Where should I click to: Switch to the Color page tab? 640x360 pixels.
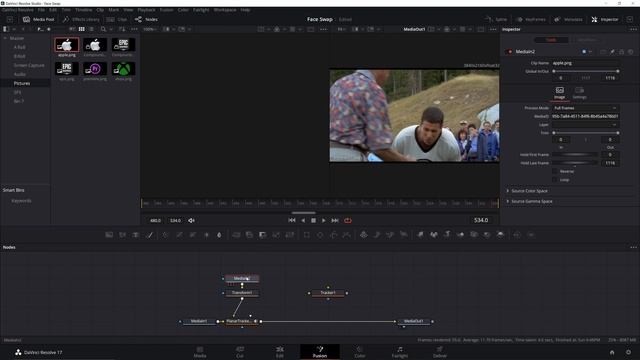click(x=360, y=352)
